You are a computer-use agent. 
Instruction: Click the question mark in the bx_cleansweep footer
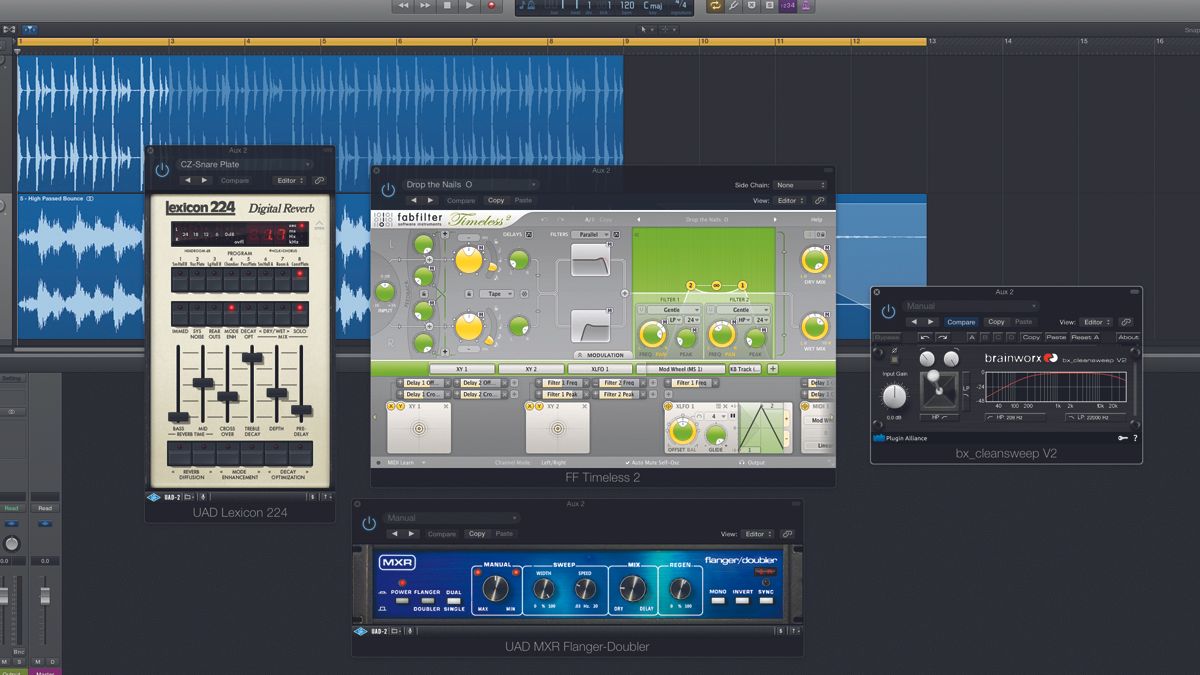point(1135,438)
